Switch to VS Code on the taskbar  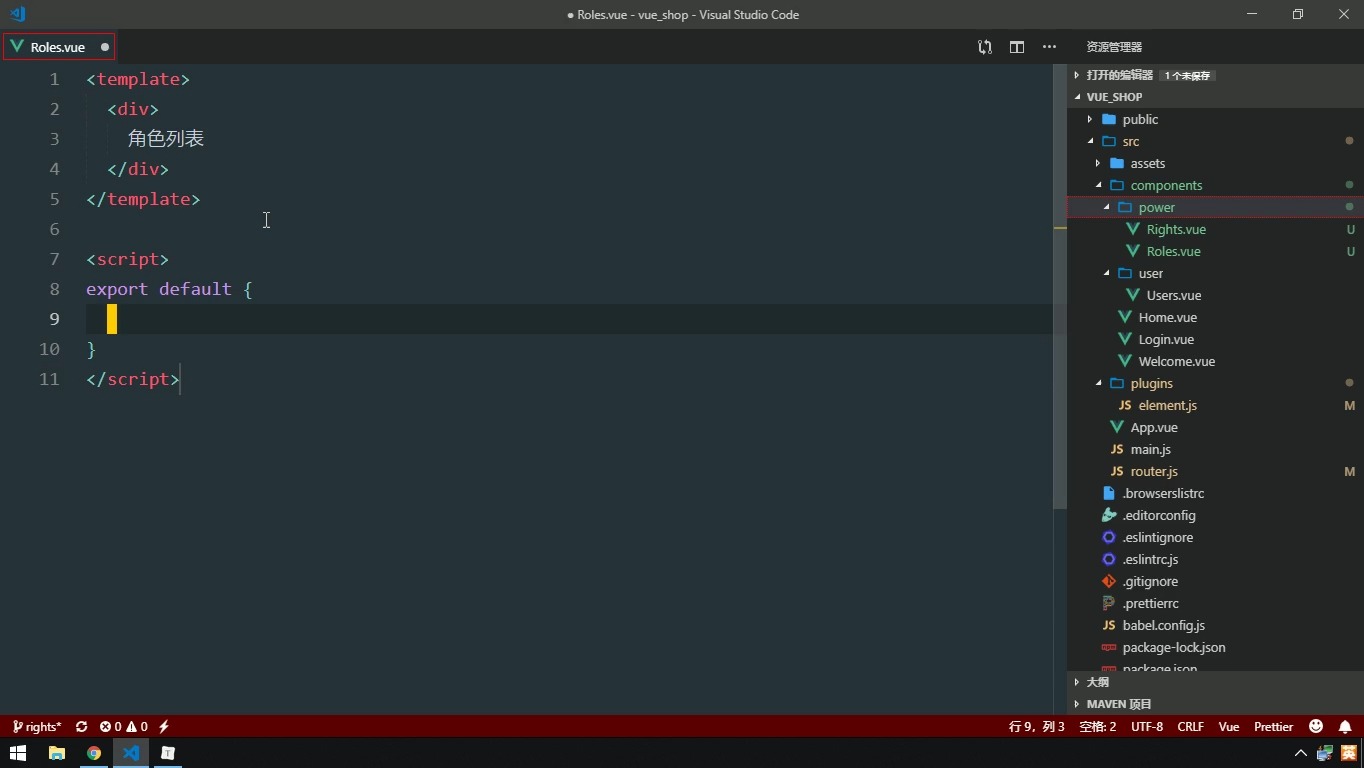(131, 753)
